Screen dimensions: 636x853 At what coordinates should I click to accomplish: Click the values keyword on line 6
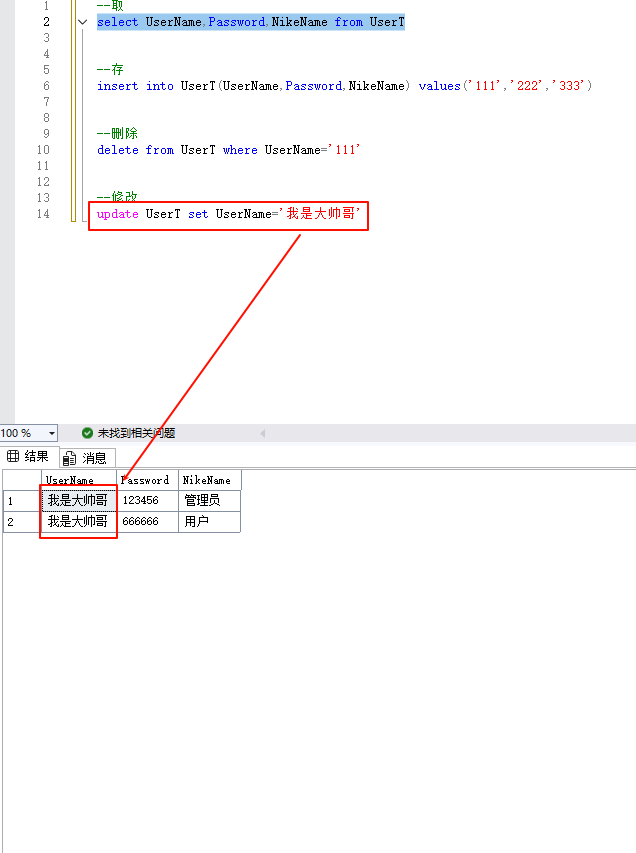click(440, 86)
